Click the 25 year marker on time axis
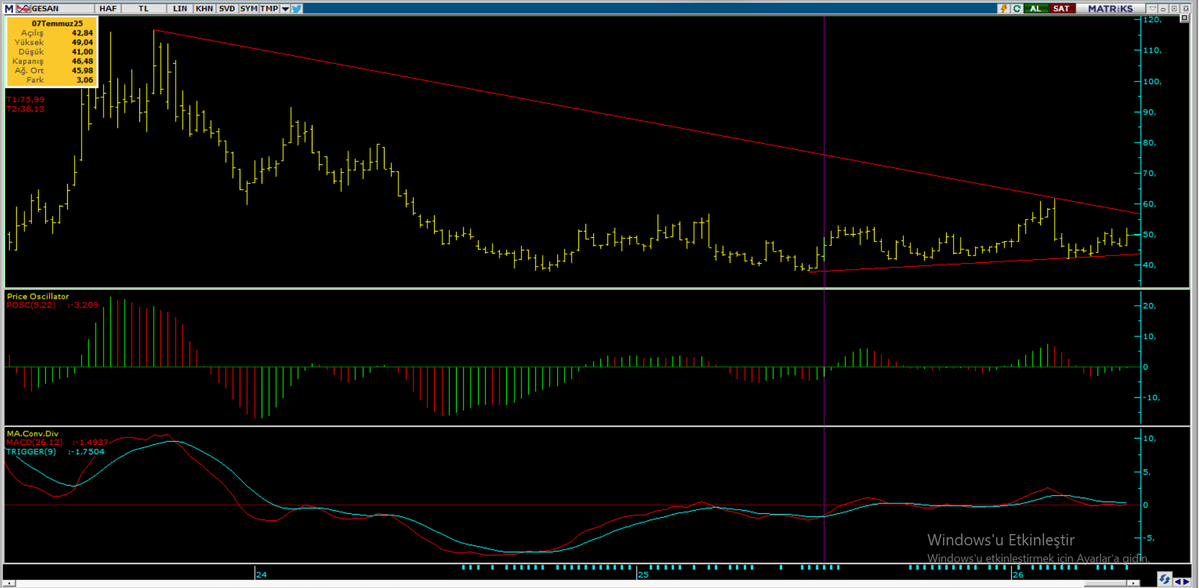 pos(642,574)
